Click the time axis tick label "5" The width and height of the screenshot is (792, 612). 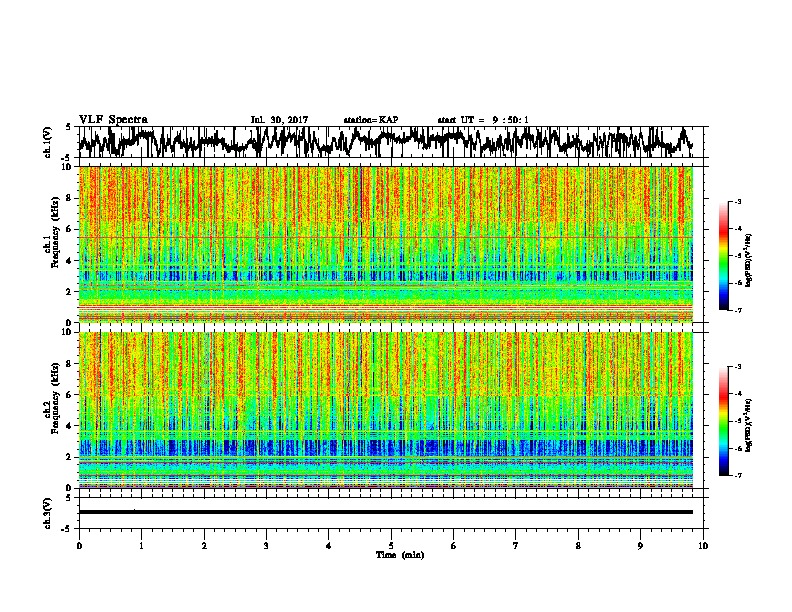[391, 546]
